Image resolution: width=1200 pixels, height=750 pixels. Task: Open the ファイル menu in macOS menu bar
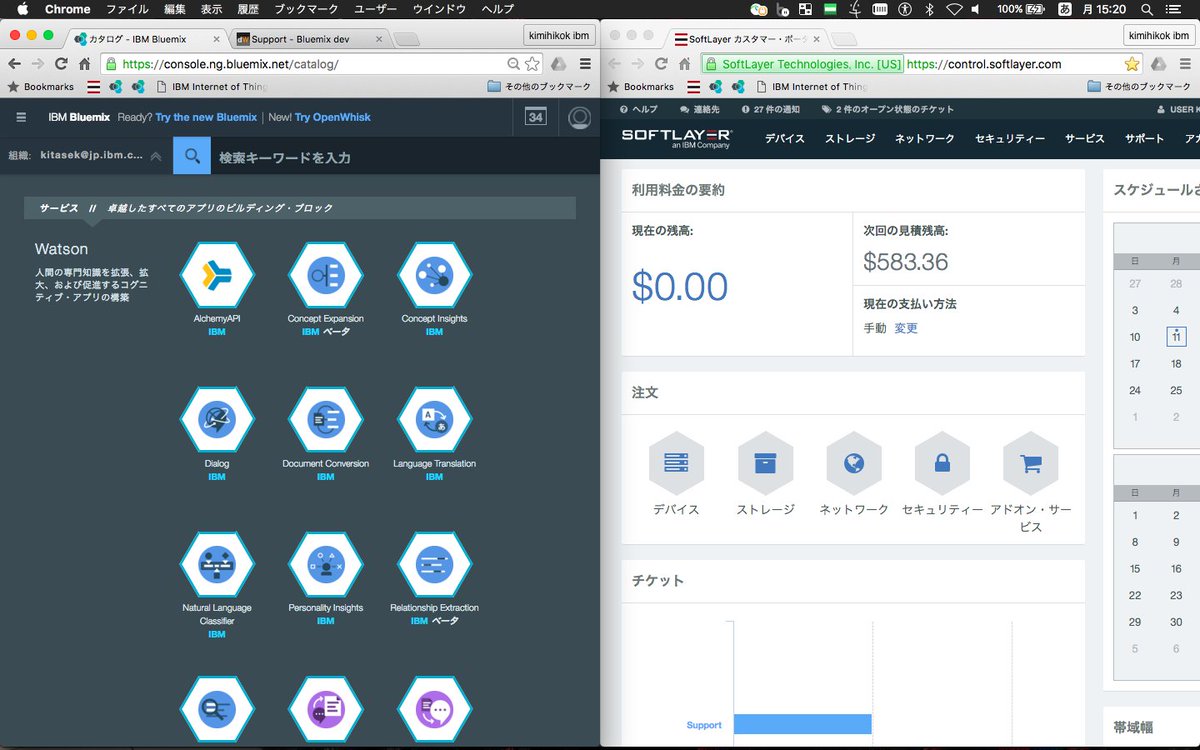(127, 9)
